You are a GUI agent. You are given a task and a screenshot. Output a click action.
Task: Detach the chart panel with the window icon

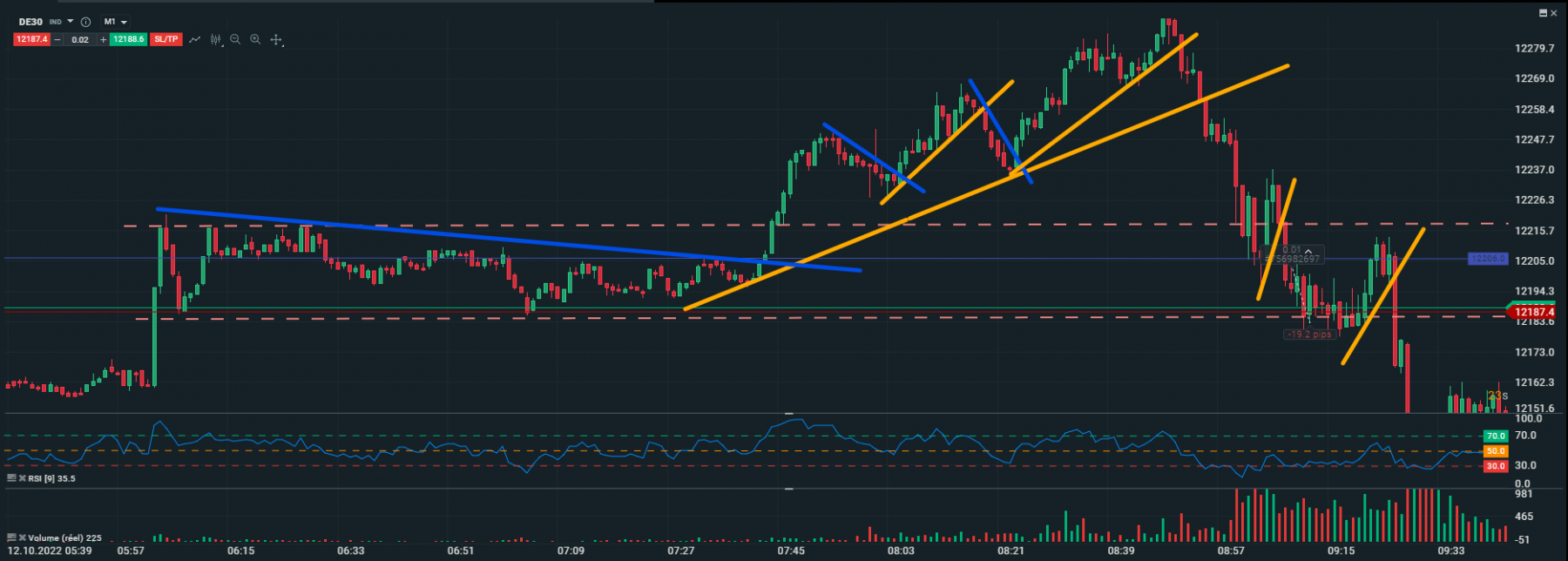(x=1544, y=13)
